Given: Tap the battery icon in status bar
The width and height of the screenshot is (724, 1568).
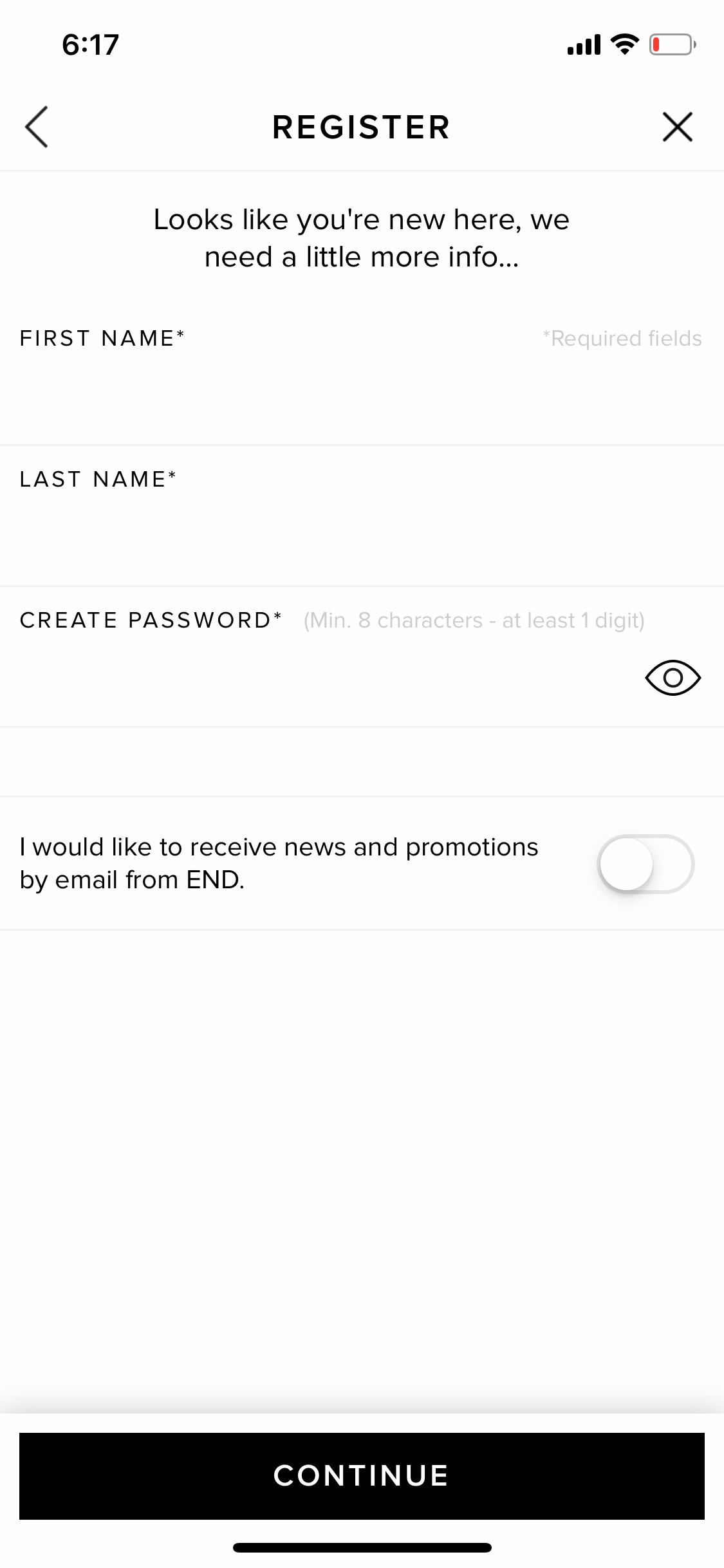Looking at the screenshot, I should [673, 44].
